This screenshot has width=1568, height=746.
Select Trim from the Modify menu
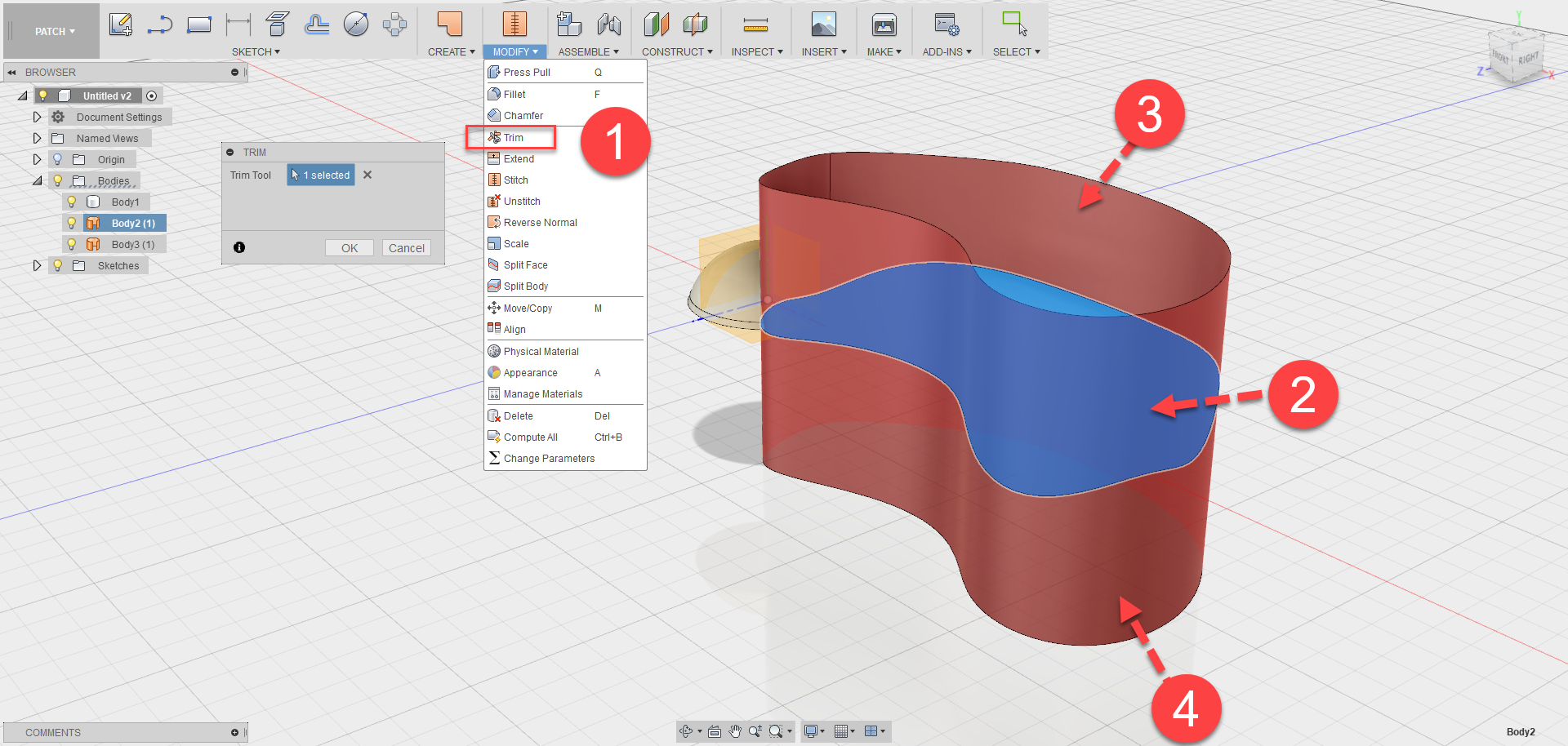(514, 137)
